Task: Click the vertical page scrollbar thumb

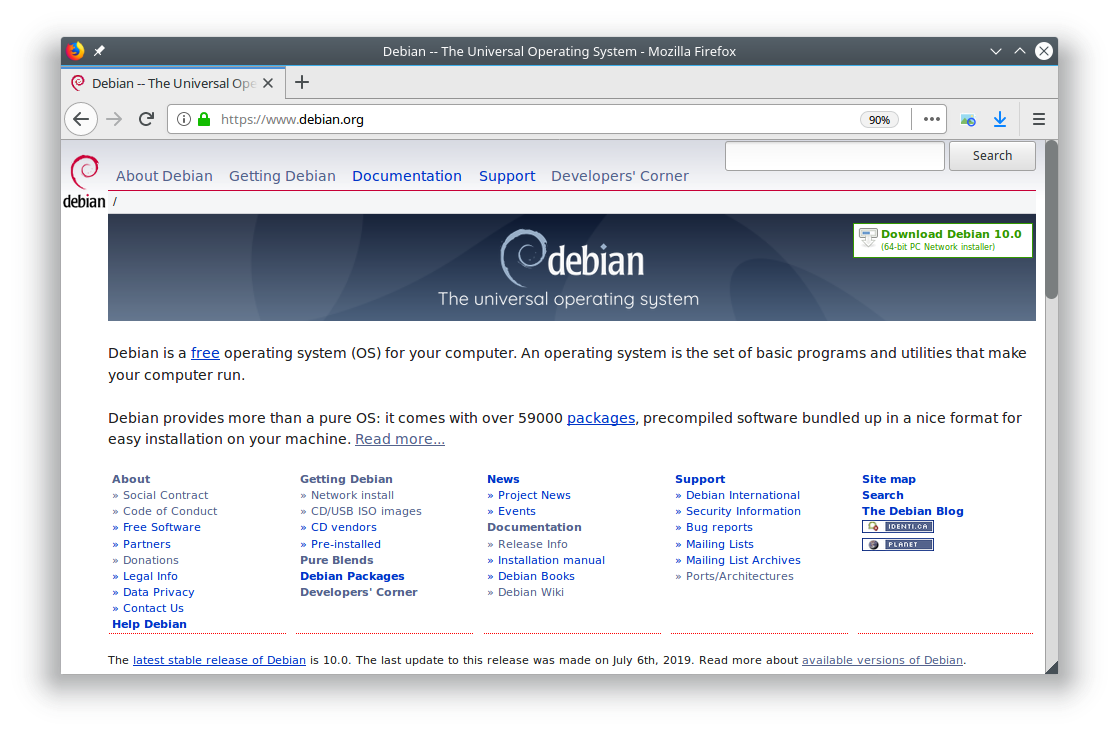Action: (1051, 220)
